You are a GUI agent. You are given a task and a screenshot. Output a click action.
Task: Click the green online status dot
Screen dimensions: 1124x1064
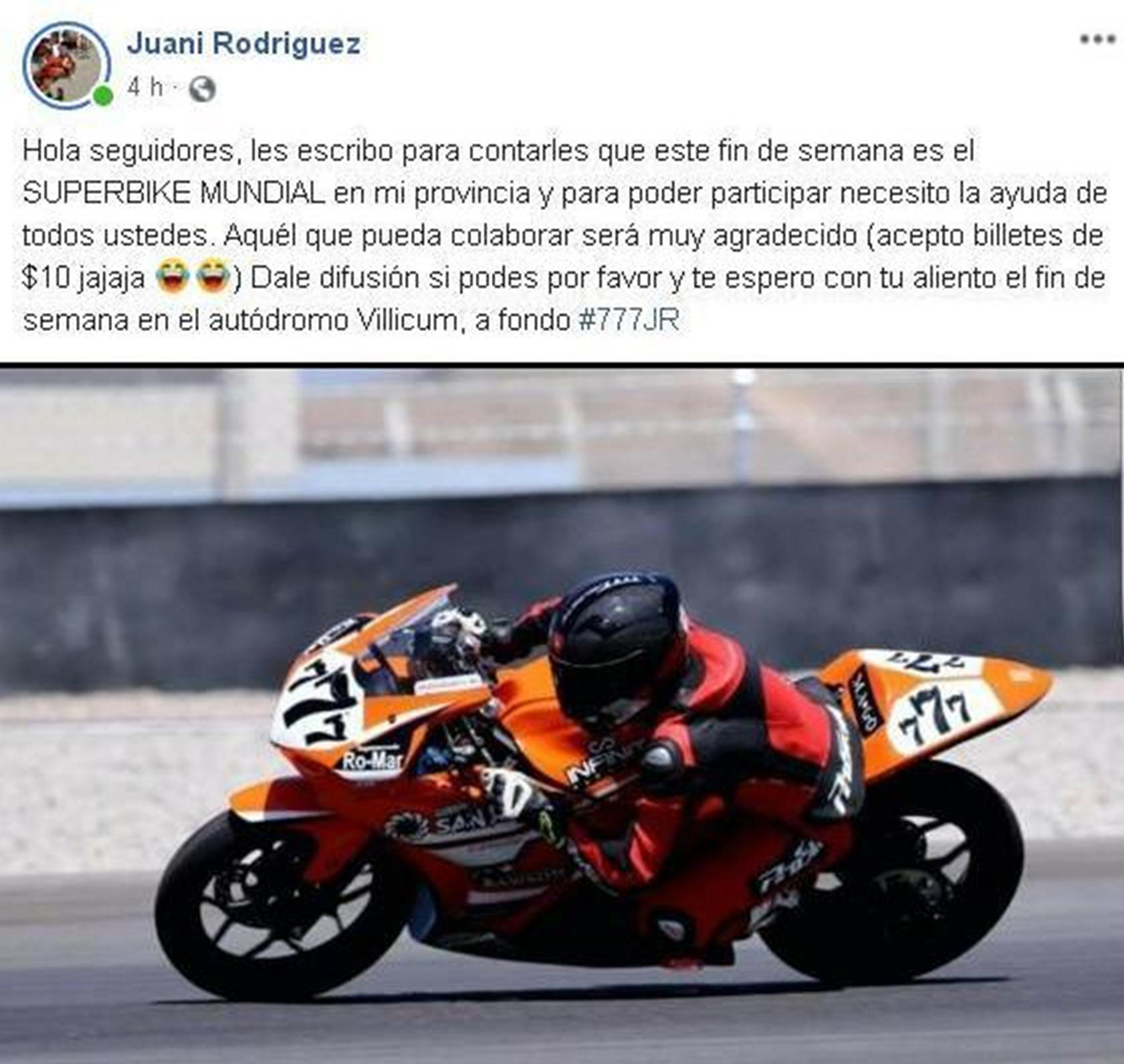[103, 96]
